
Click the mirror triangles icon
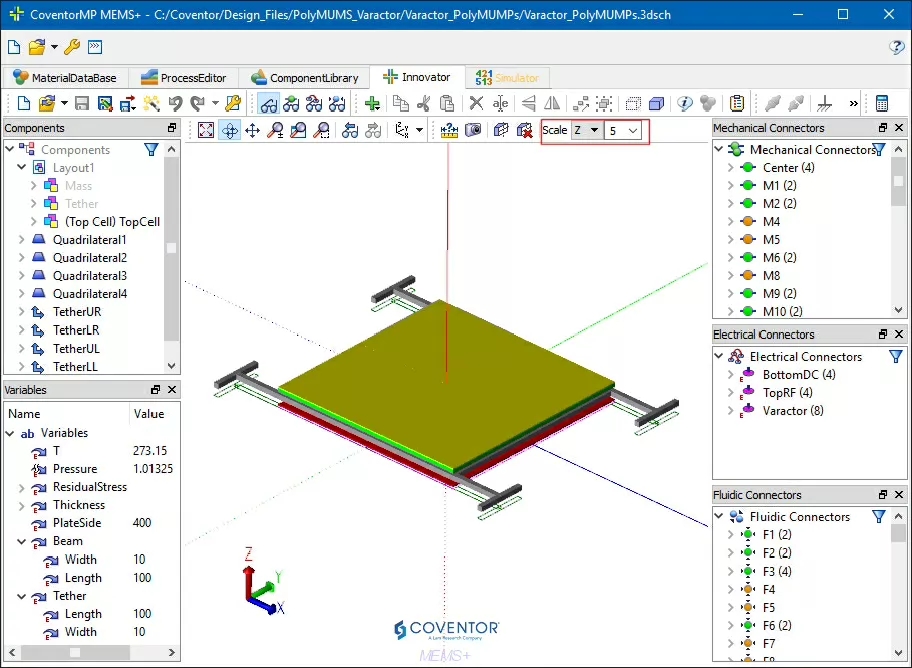tap(552, 104)
